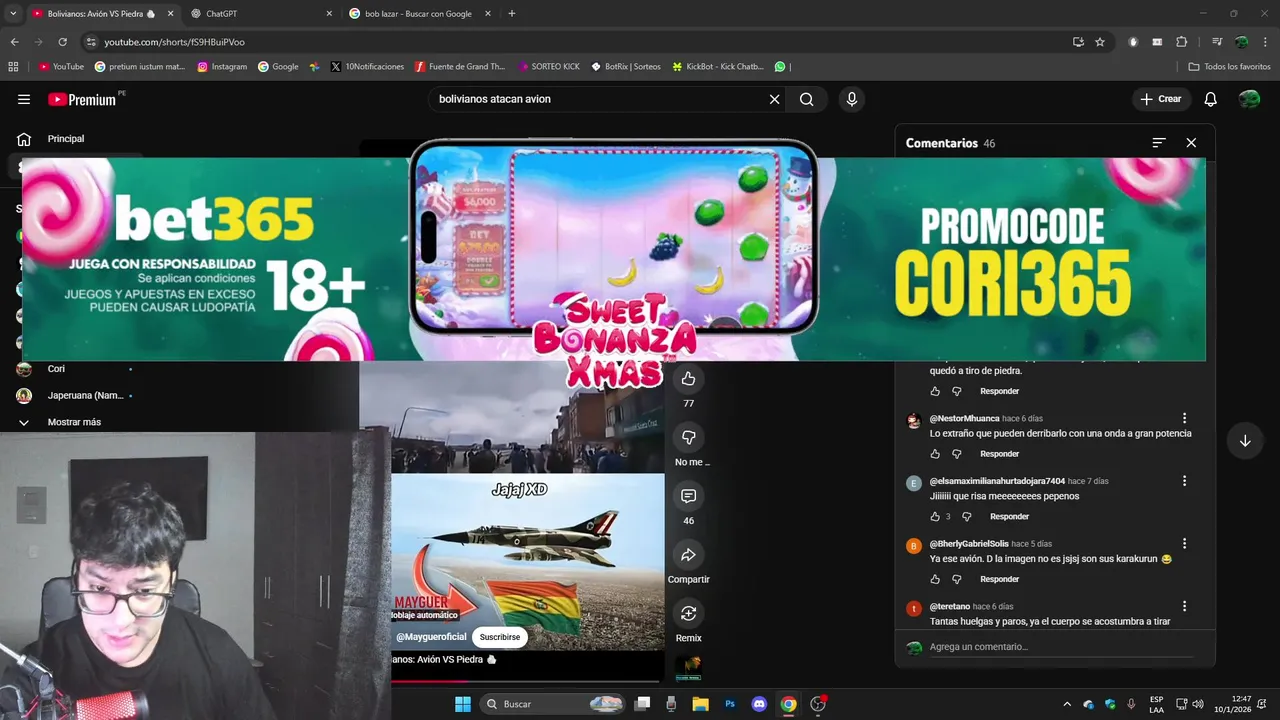Open Photoshop from the taskbar
Screen dimensions: 1280x720
pos(730,704)
